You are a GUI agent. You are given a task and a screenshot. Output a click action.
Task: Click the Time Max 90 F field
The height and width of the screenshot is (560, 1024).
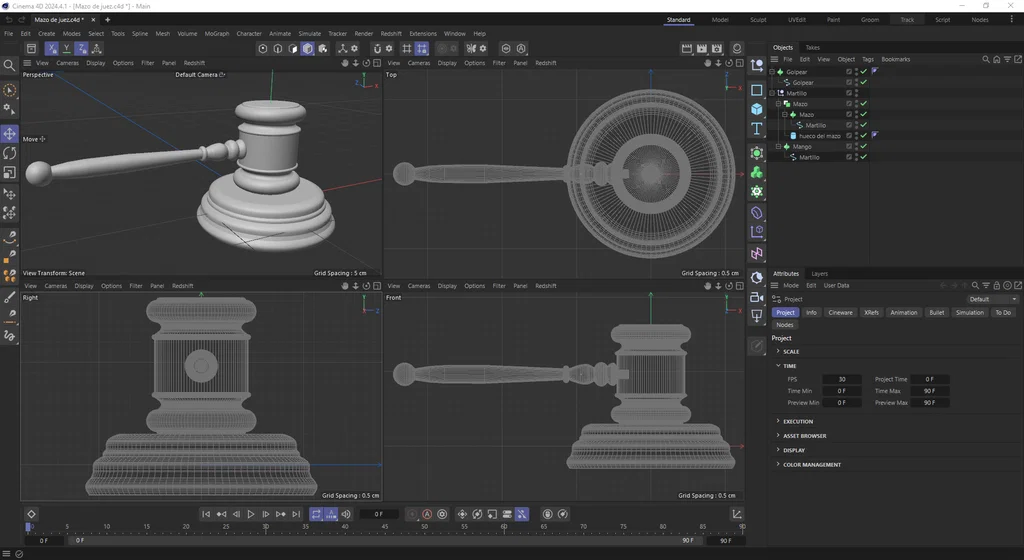(929, 391)
